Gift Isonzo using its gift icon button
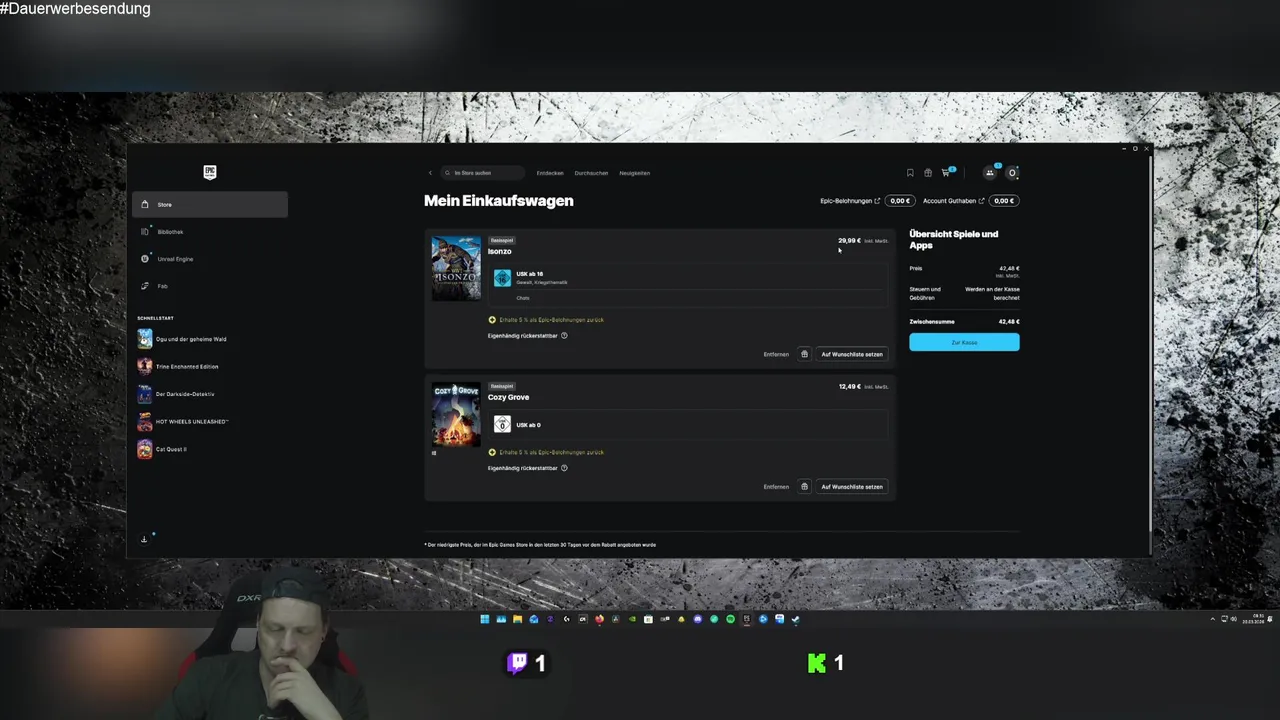1280x720 pixels. tap(804, 354)
